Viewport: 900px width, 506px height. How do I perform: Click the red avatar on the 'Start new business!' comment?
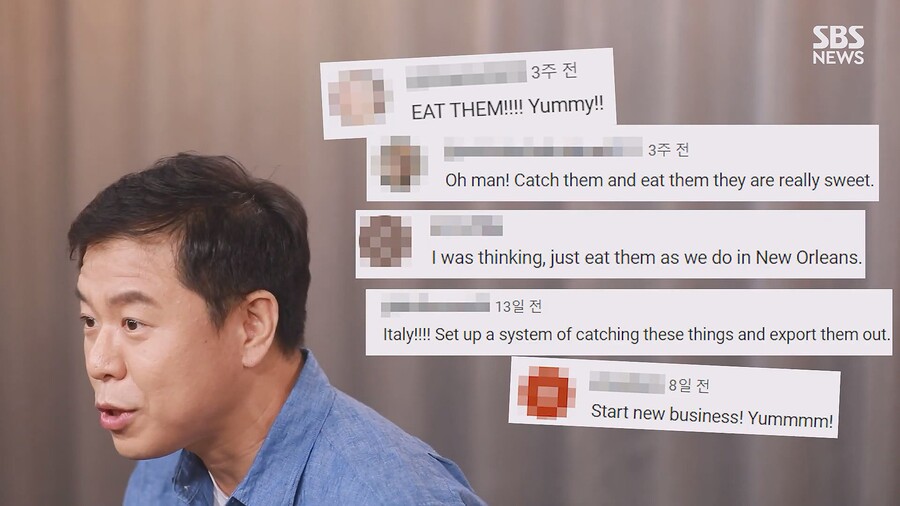click(x=546, y=392)
